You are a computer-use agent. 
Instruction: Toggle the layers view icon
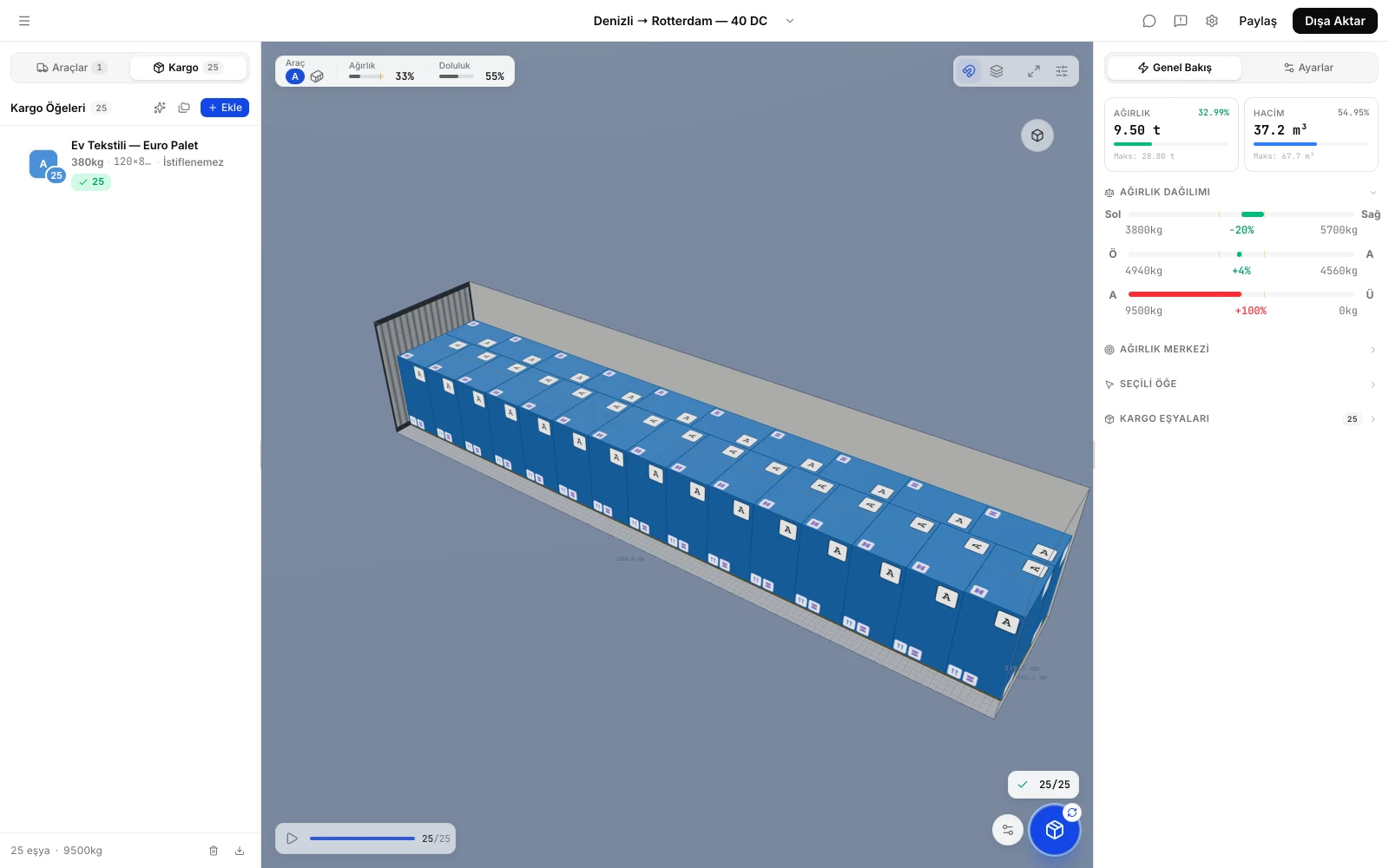click(x=997, y=71)
